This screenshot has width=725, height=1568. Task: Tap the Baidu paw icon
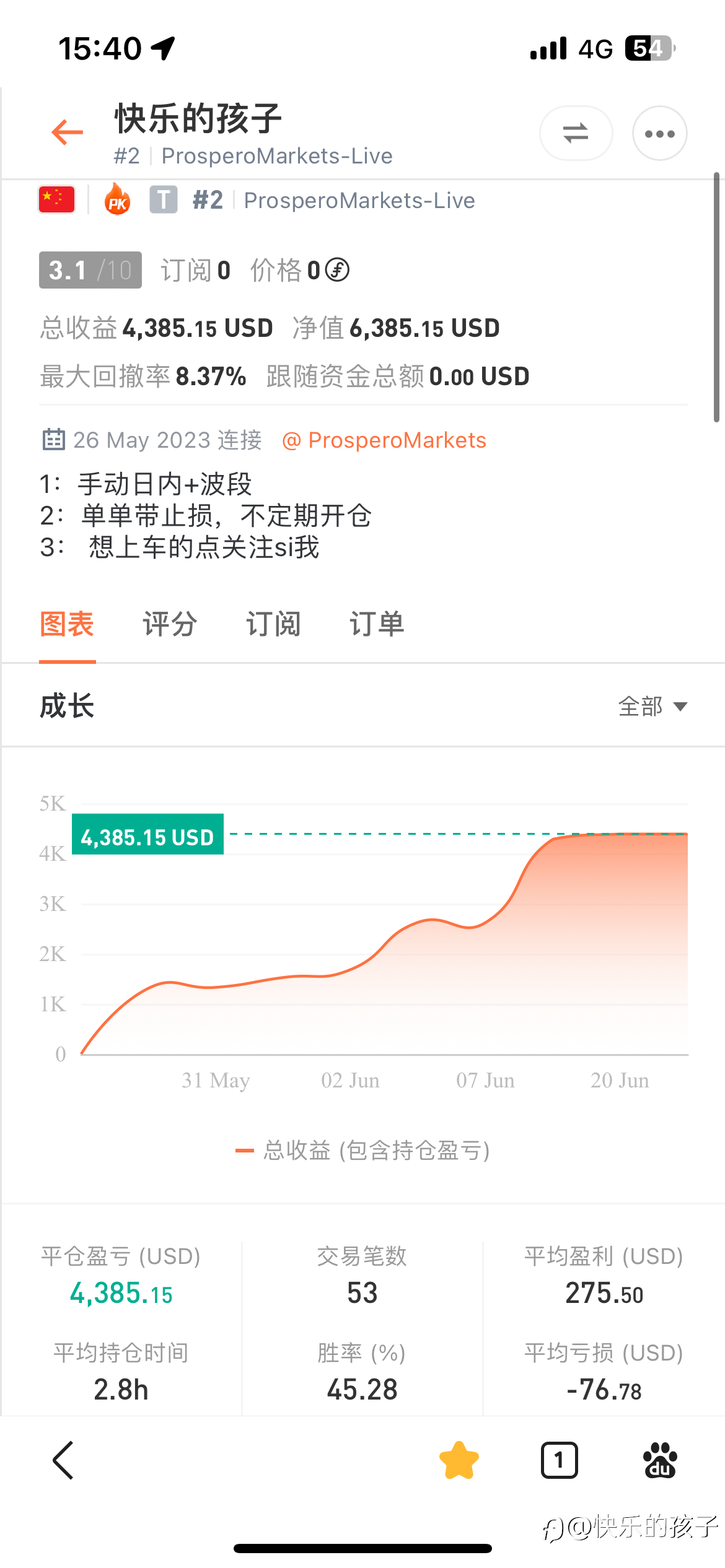(x=660, y=1460)
